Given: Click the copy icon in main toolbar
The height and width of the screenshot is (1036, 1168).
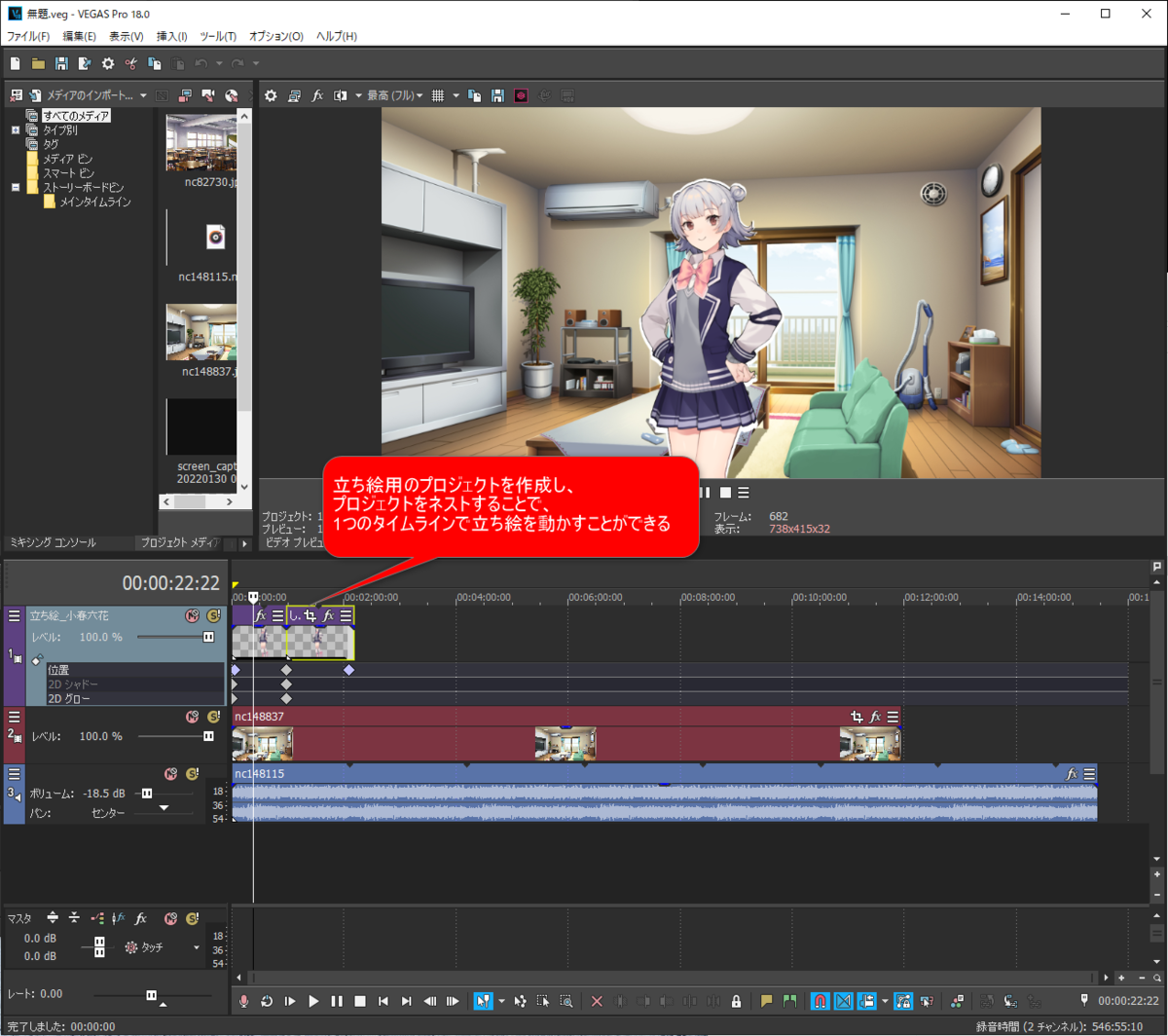Looking at the screenshot, I should pos(155,64).
